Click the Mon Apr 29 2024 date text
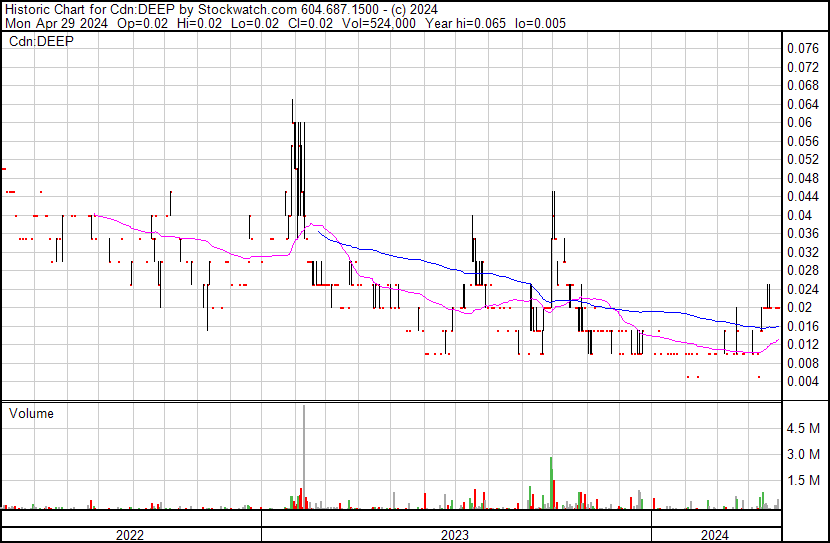830x543 pixels. 56,23
